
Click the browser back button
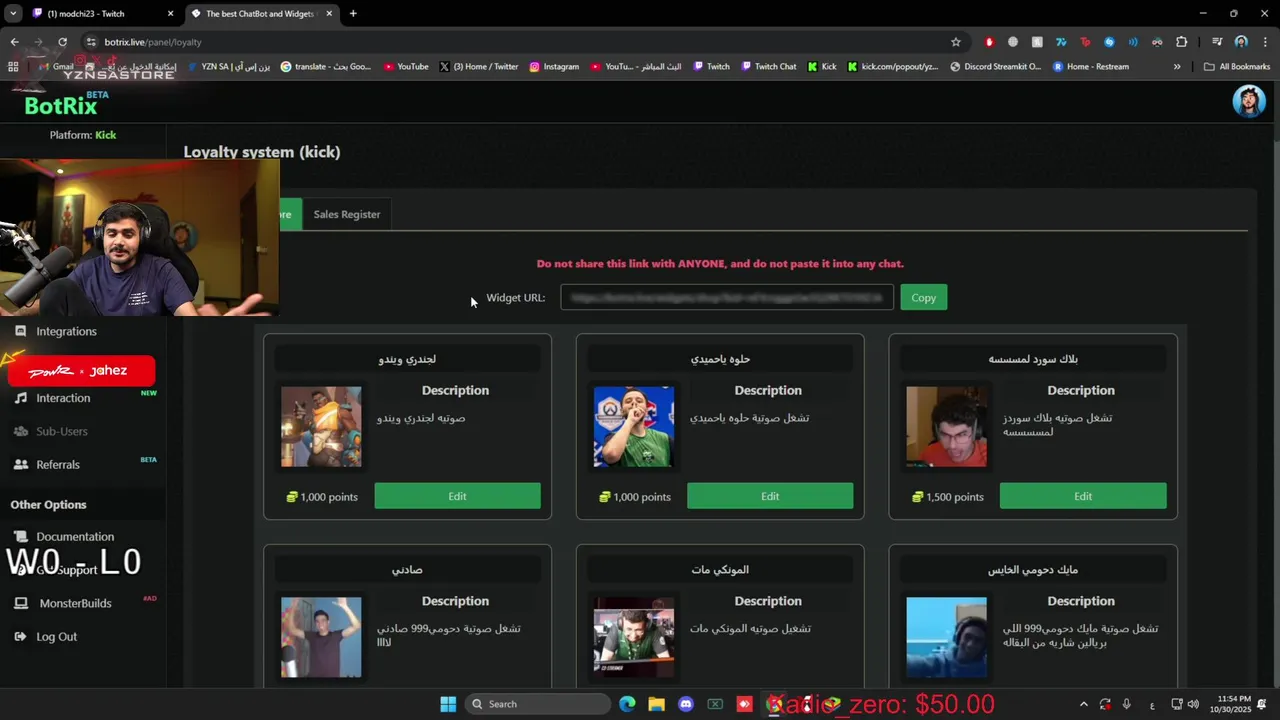click(14, 42)
